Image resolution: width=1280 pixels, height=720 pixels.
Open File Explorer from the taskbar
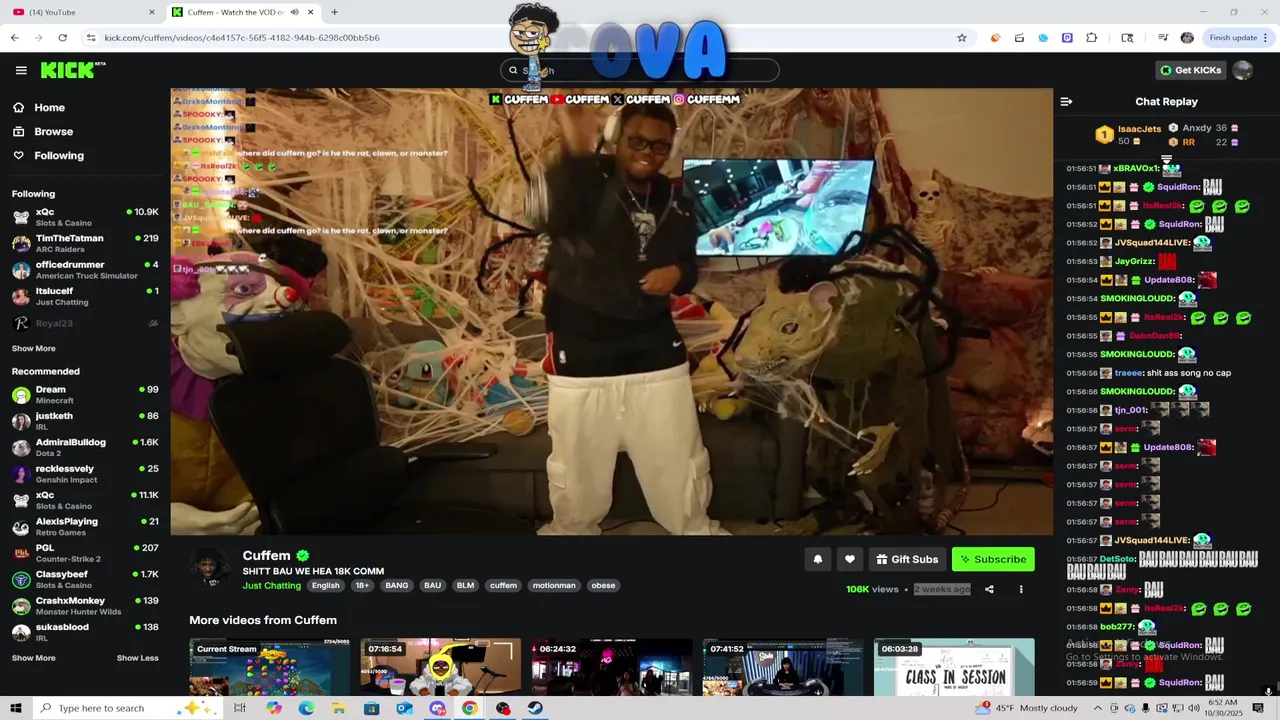pyautogui.click(x=339, y=708)
